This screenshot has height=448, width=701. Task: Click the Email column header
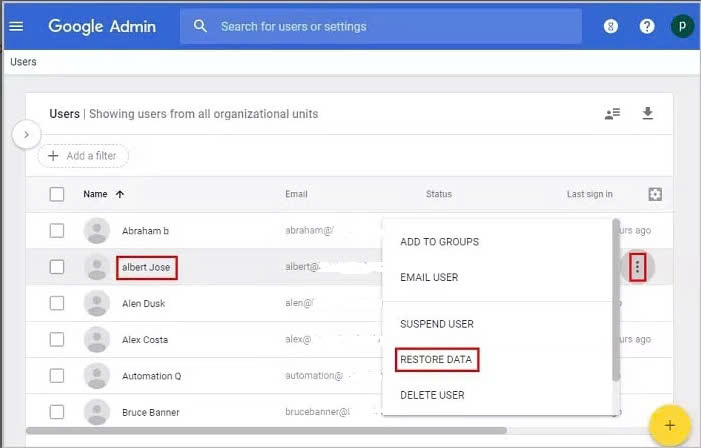296,194
